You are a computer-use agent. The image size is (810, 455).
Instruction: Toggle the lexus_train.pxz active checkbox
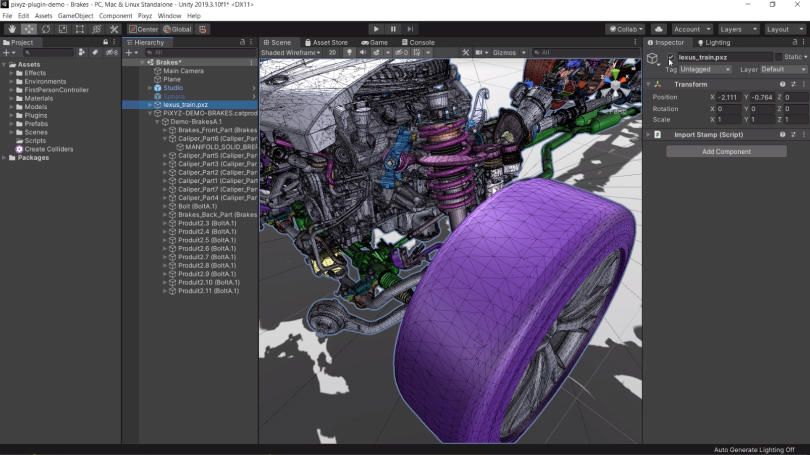(671, 57)
